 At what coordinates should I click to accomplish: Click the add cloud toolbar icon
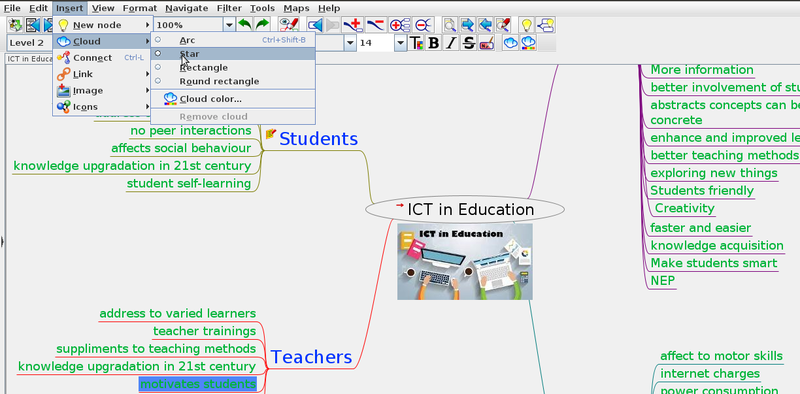pos(510,43)
